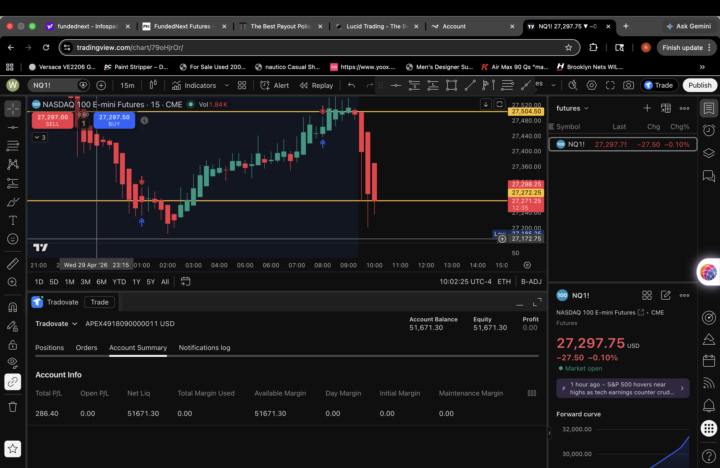Viewport: 720px width, 468px height.
Task: Open chart settings gear icon
Action: click(x=591, y=85)
